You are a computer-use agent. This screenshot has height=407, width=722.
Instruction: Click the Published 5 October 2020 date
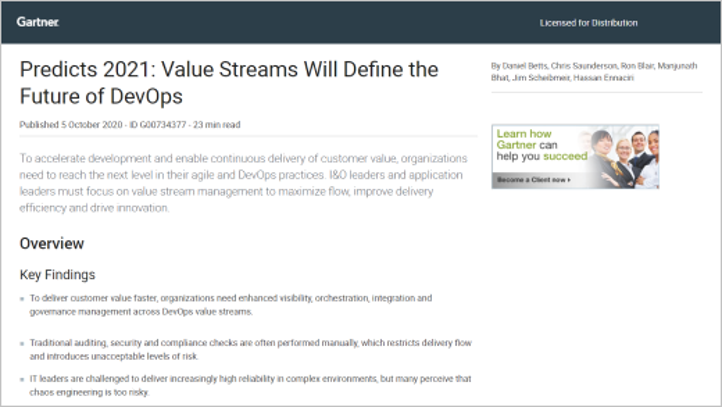tap(68, 125)
